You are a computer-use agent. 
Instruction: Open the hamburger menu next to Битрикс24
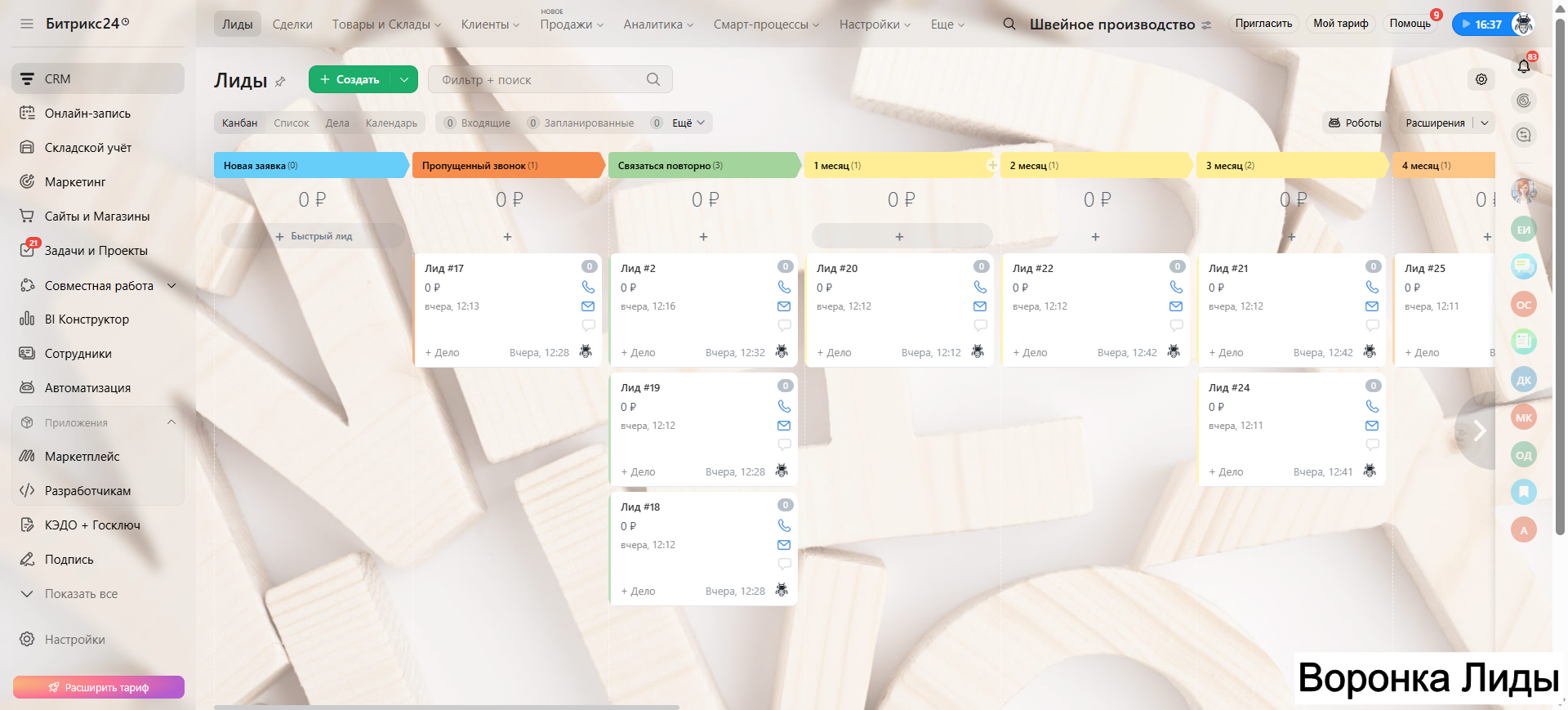27,24
